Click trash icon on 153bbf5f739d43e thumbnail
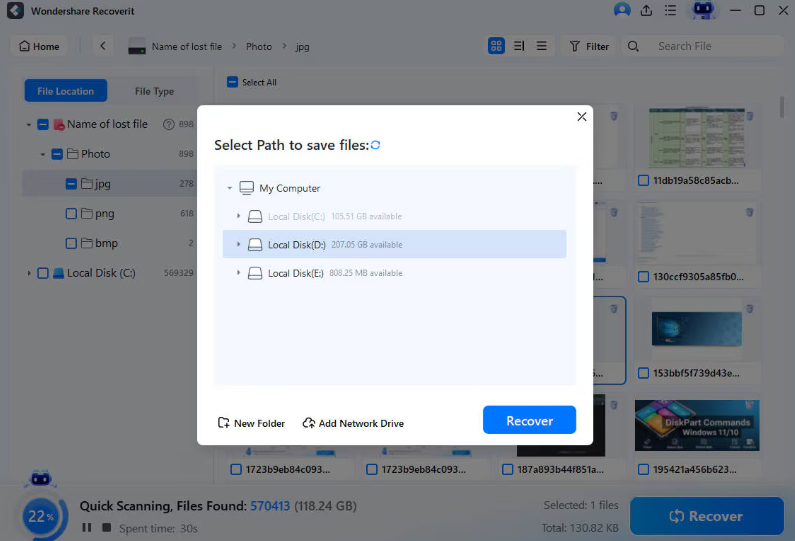Image resolution: width=795 pixels, height=541 pixels. pyautogui.click(x=749, y=308)
